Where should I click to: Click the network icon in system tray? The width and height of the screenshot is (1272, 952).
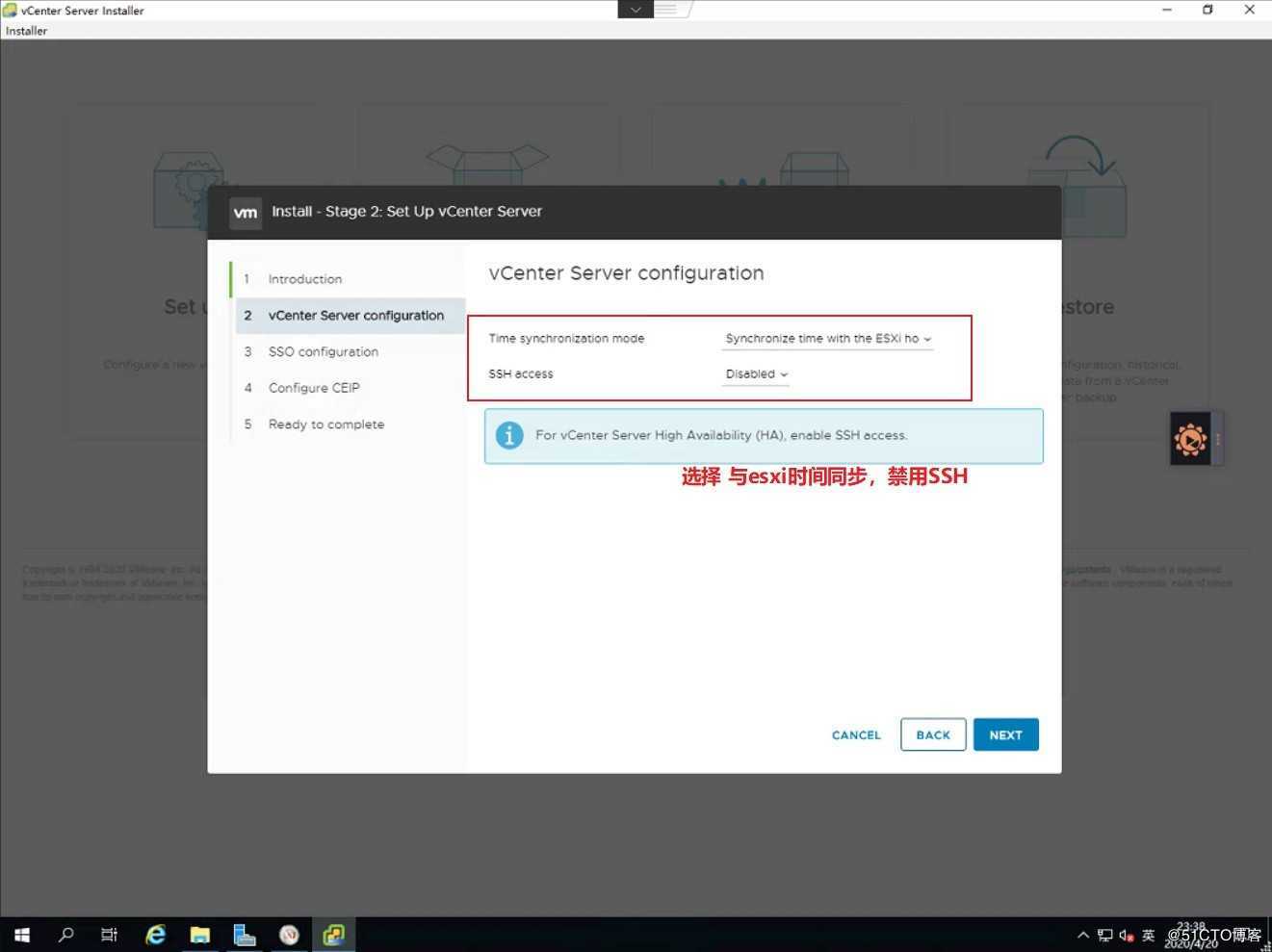(x=1104, y=935)
